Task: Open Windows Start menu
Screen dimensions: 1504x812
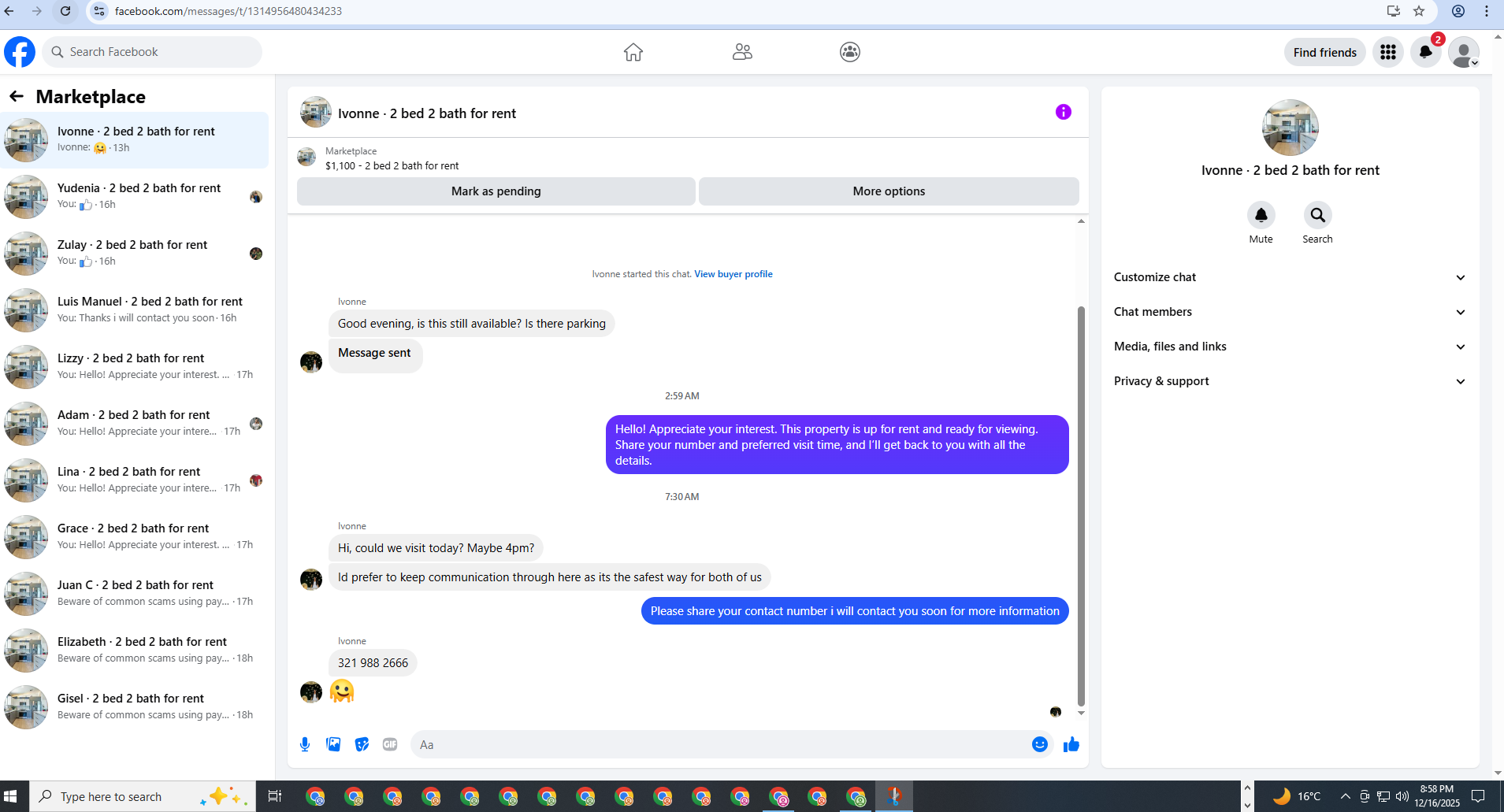Action: pos(11,796)
